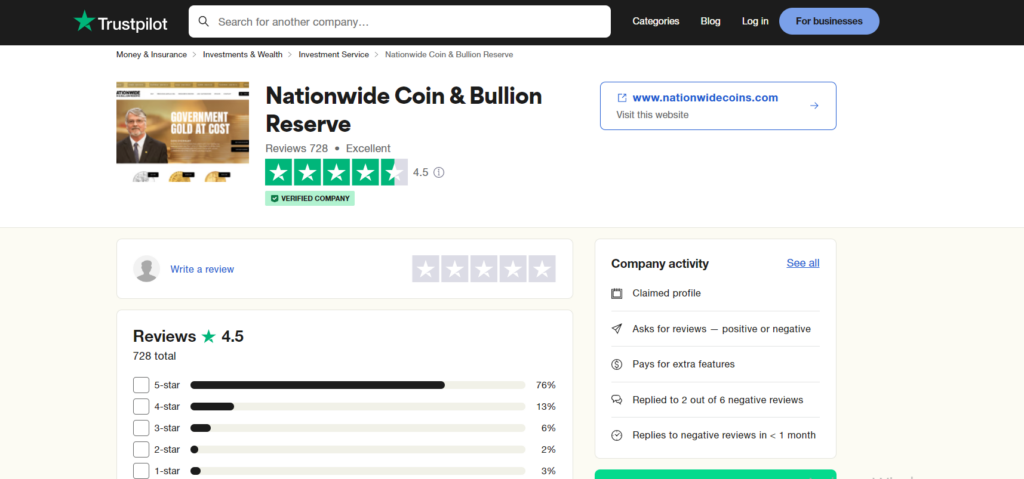Click the VERIFIED COMPANY badge

click(x=310, y=199)
